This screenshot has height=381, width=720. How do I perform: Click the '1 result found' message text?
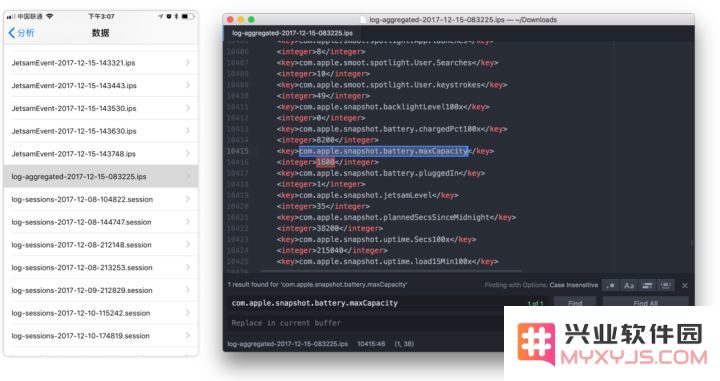click(317, 285)
